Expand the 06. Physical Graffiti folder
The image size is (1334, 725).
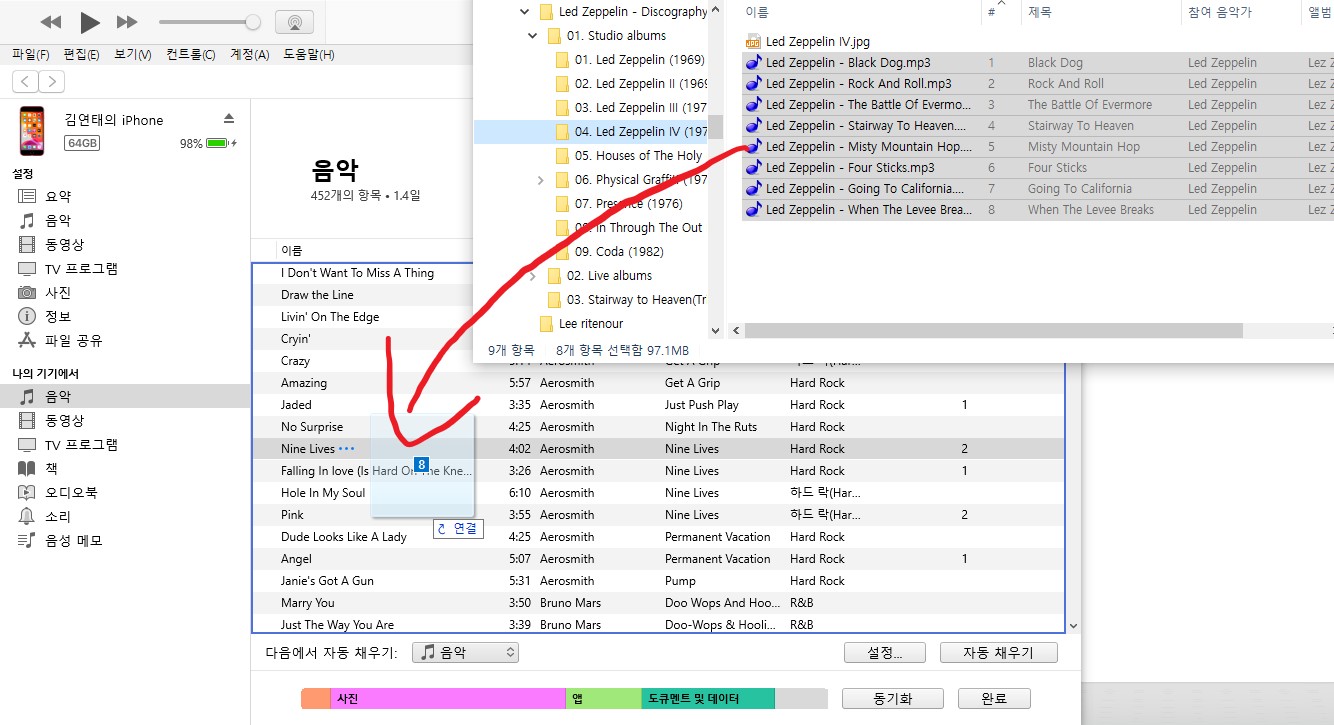(541, 180)
